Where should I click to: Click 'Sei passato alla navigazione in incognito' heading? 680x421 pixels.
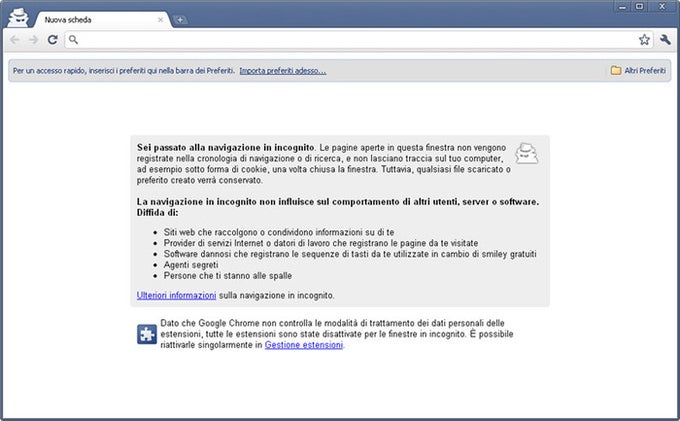point(226,147)
